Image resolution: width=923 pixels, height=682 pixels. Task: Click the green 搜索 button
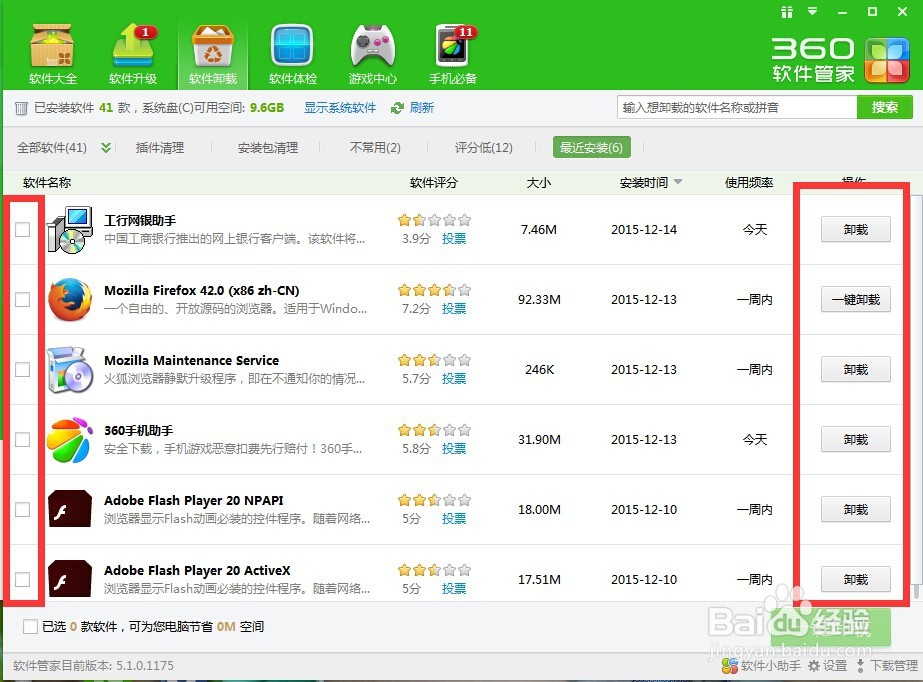(x=885, y=107)
